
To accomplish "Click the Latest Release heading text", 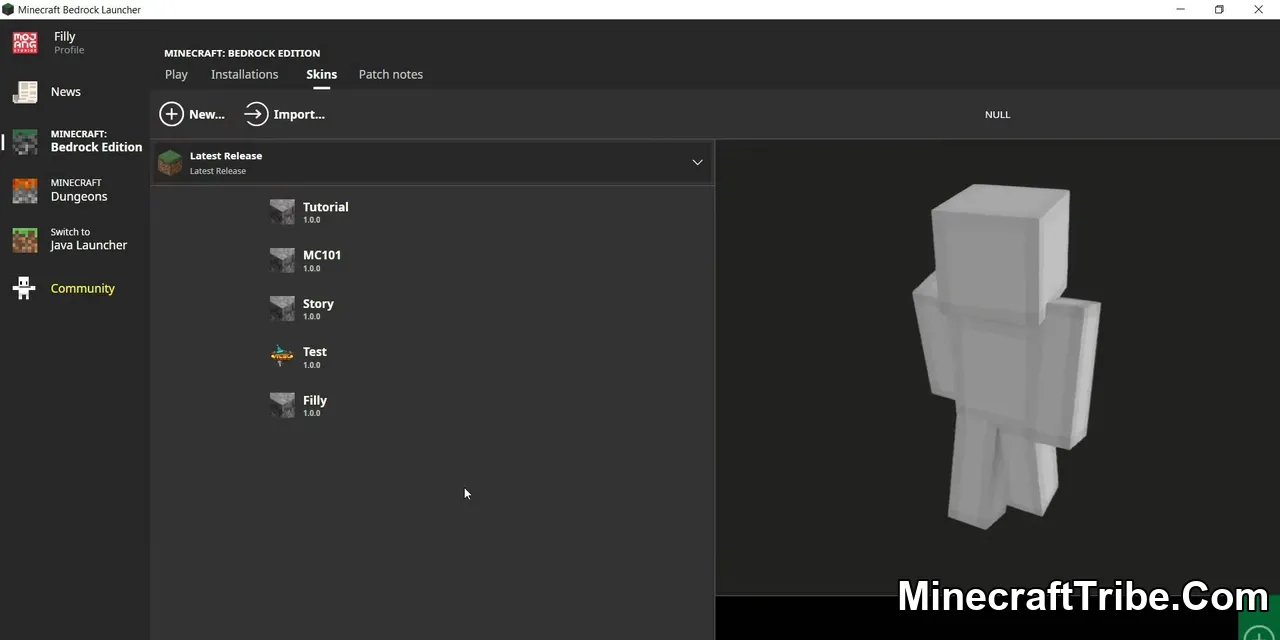I will [x=226, y=156].
